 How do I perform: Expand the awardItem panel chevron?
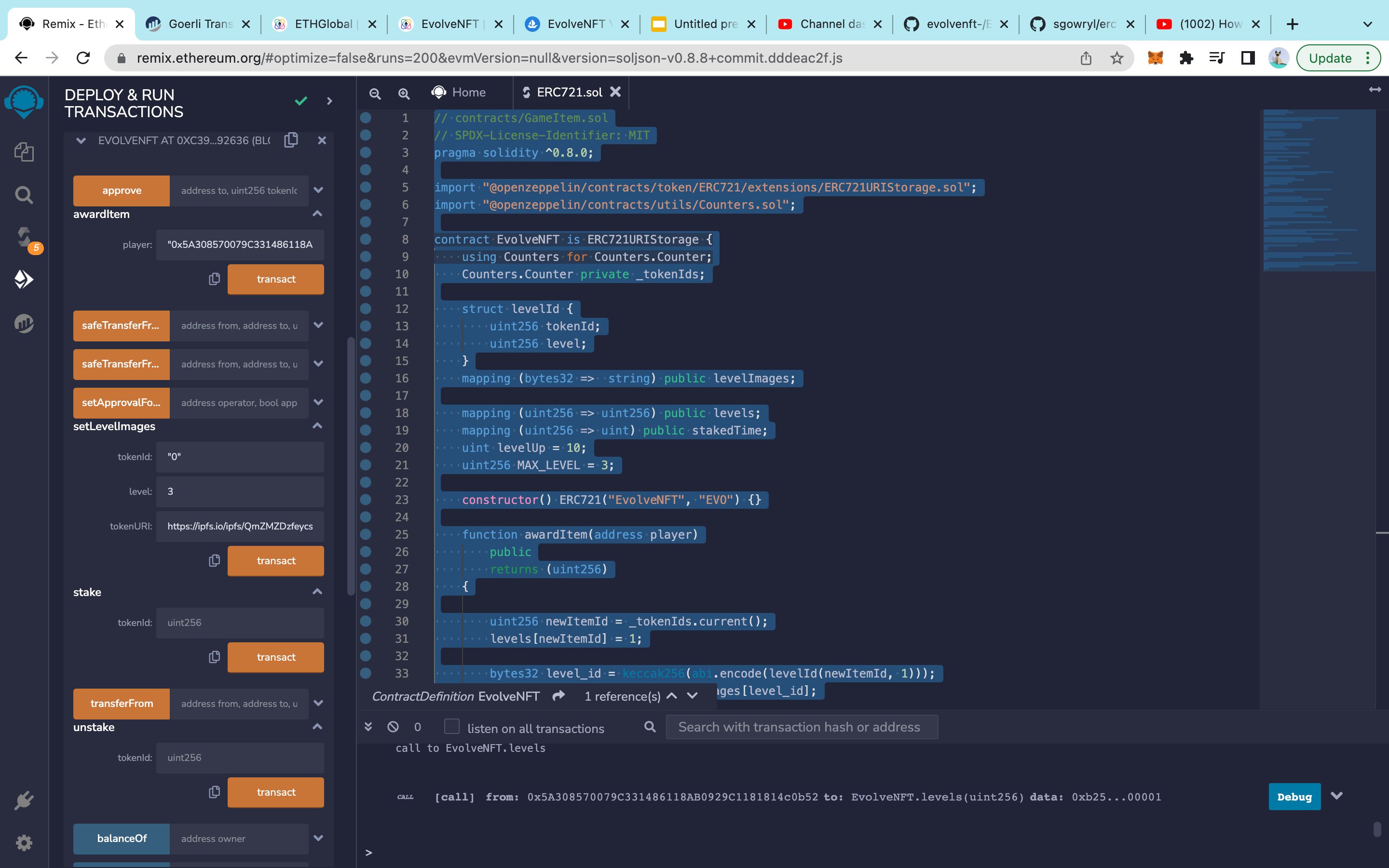click(x=318, y=213)
